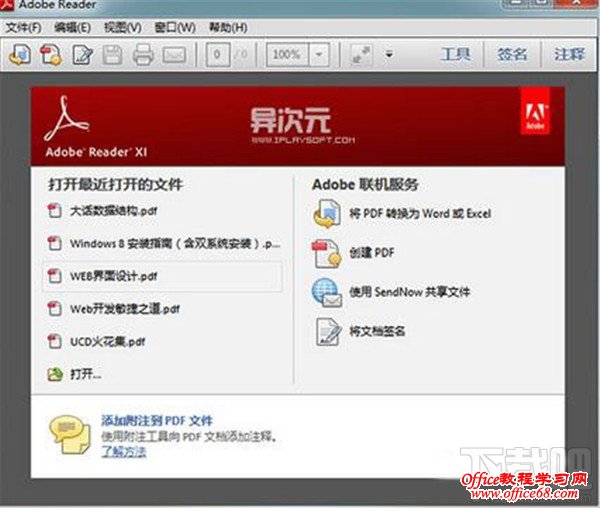The image size is (600, 508).
Task: Click the 打开... link to browse files
Action: pos(86,374)
